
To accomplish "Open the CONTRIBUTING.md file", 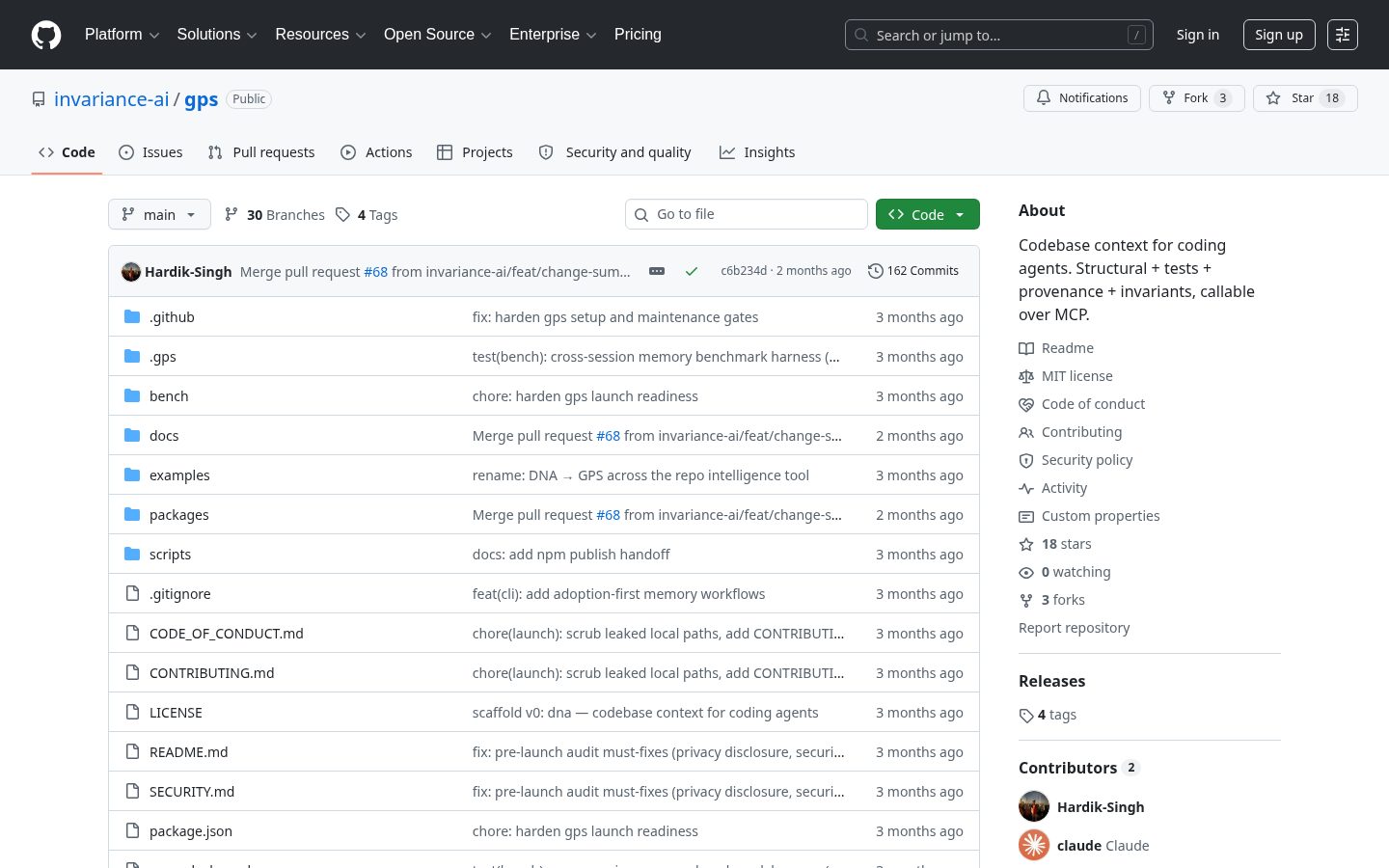I will [212, 673].
